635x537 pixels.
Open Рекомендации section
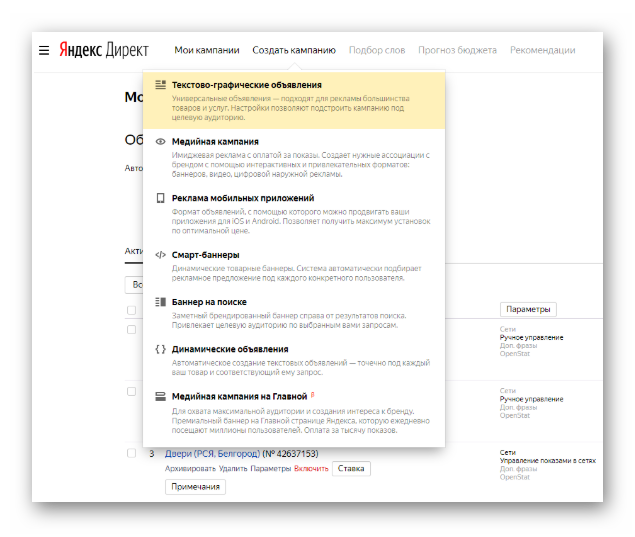tap(543, 50)
